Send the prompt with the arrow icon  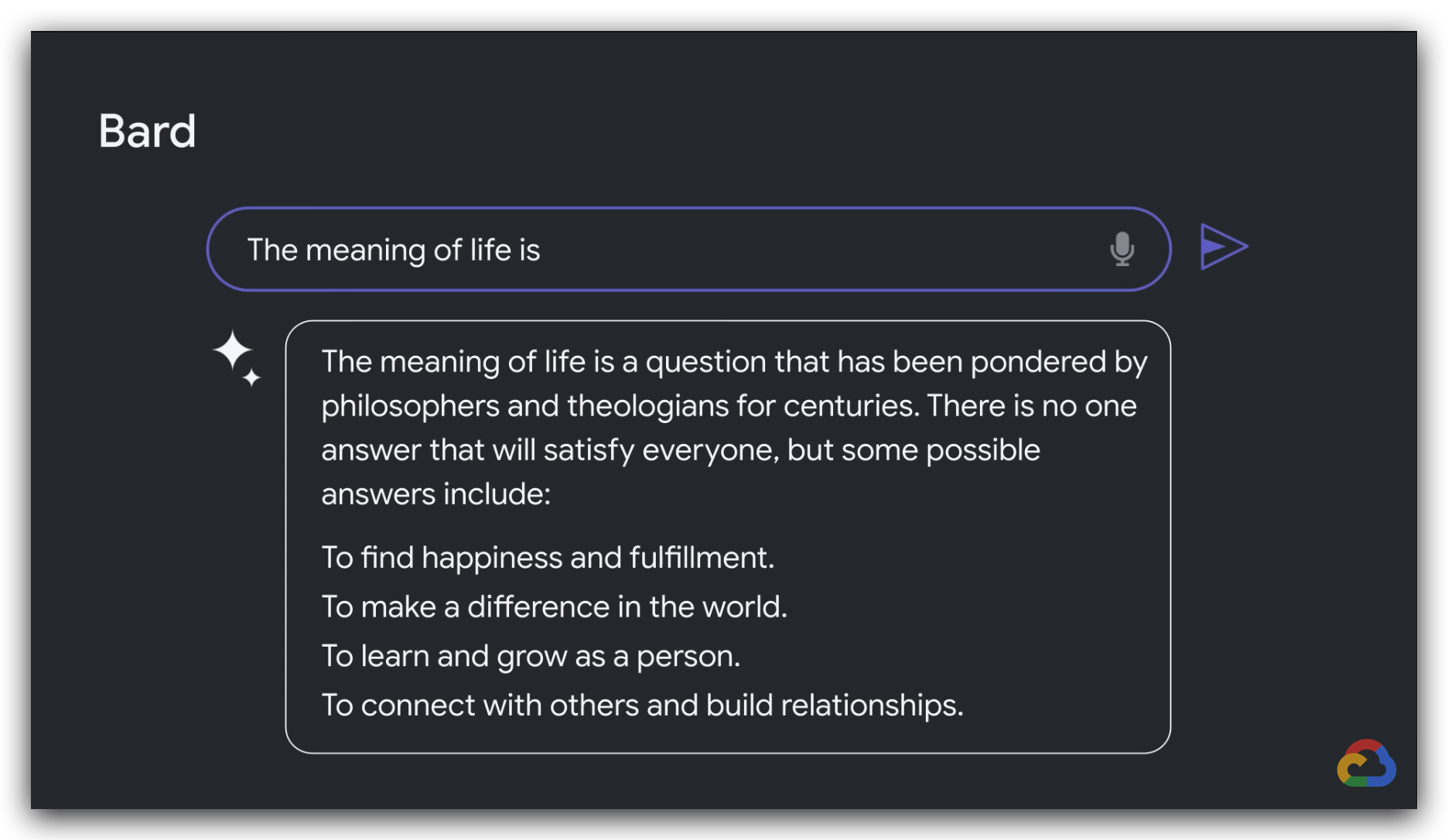coord(1224,247)
